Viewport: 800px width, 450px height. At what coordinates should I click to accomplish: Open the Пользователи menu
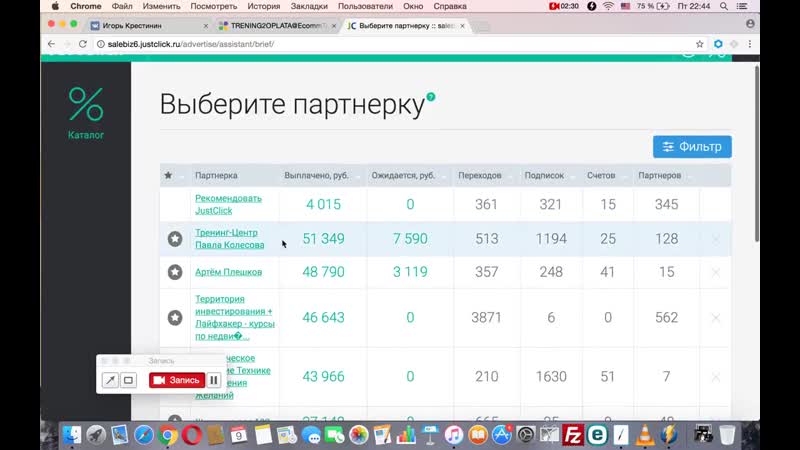click(x=365, y=6)
